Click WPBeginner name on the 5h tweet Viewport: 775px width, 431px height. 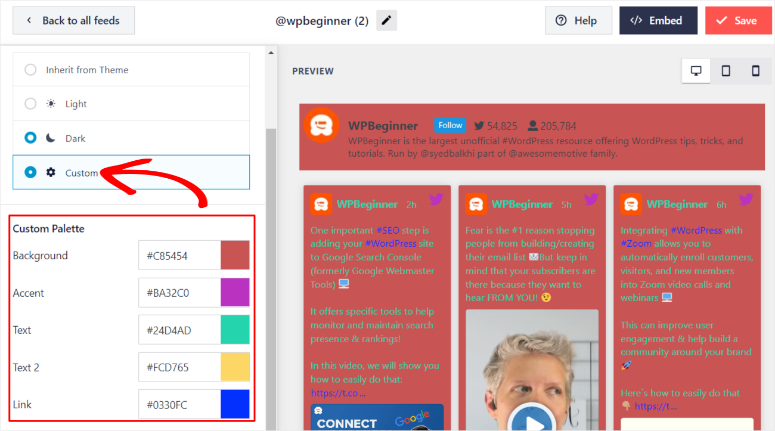pyautogui.click(x=522, y=204)
